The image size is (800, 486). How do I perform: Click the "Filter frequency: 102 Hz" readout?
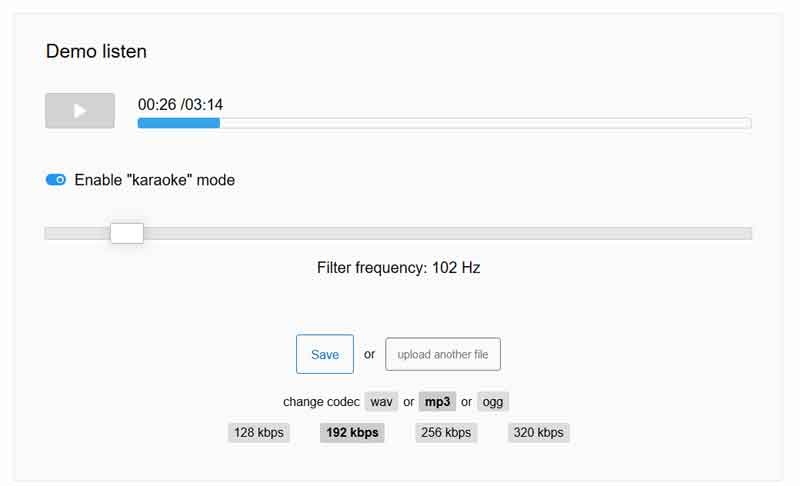(398, 268)
